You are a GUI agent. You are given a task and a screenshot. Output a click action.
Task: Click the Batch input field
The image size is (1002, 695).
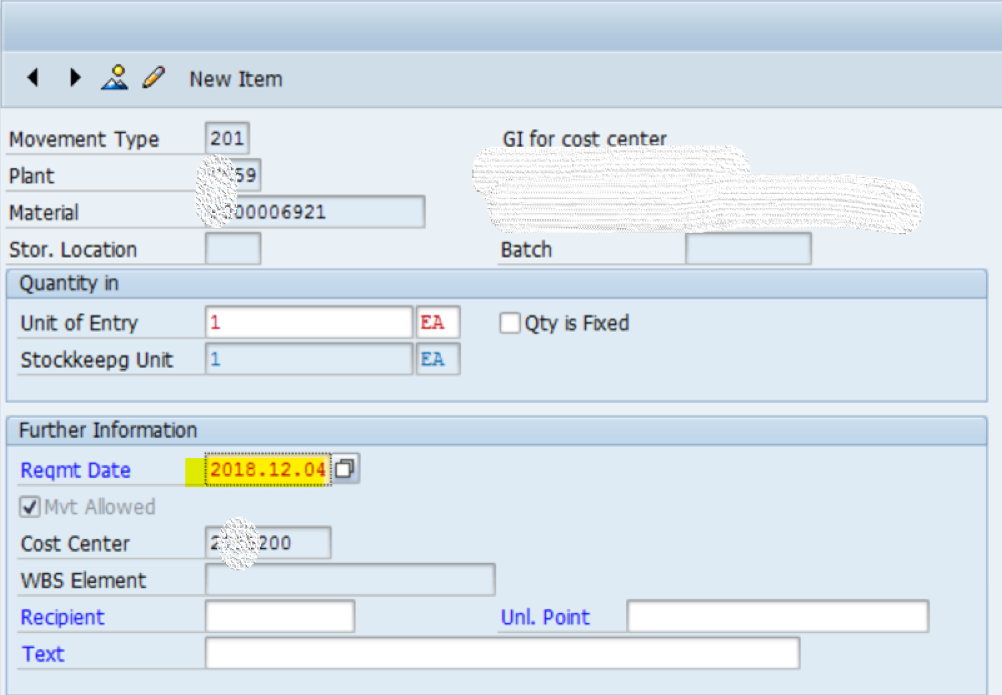click(748, 248)
